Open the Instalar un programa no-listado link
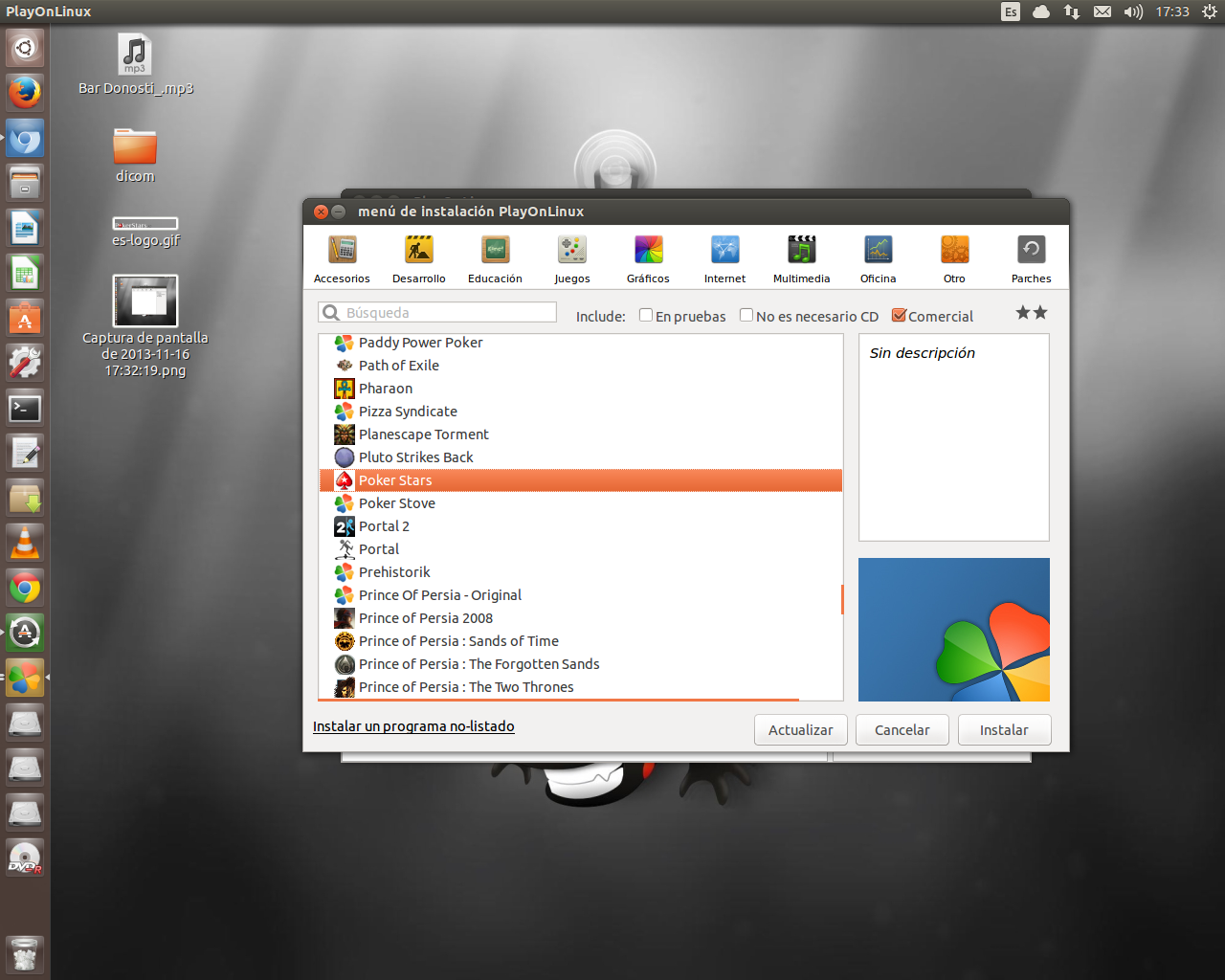The image size is (1225, 980). [413, 726]
